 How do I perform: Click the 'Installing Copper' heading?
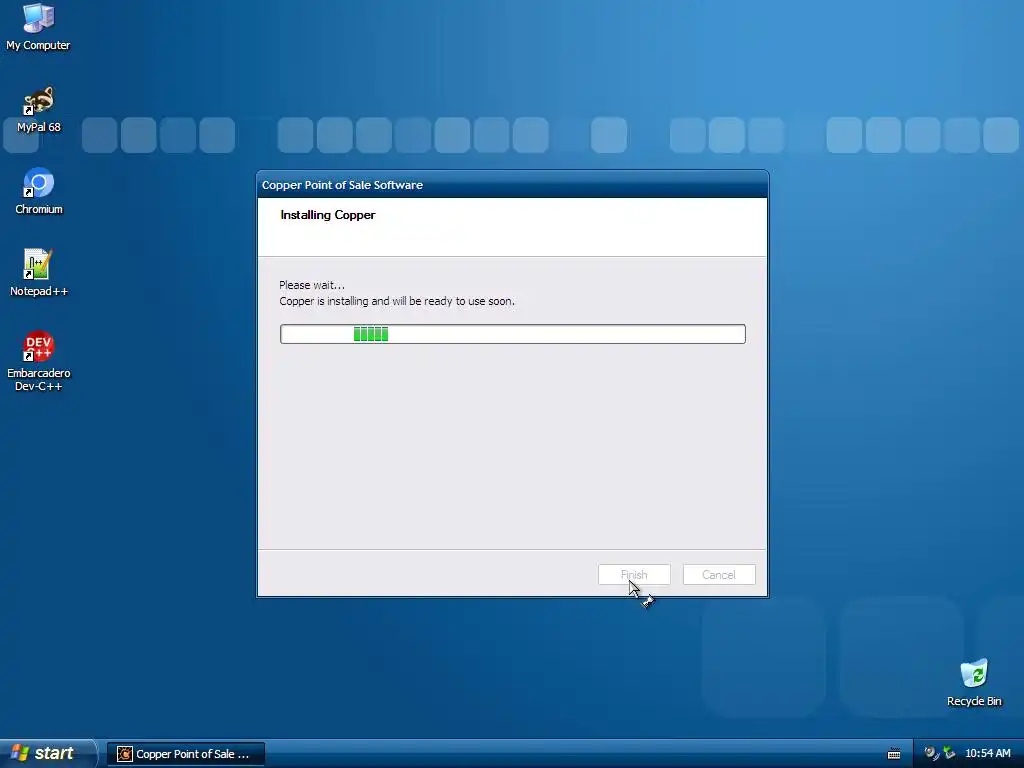click(x=328, y=215)
